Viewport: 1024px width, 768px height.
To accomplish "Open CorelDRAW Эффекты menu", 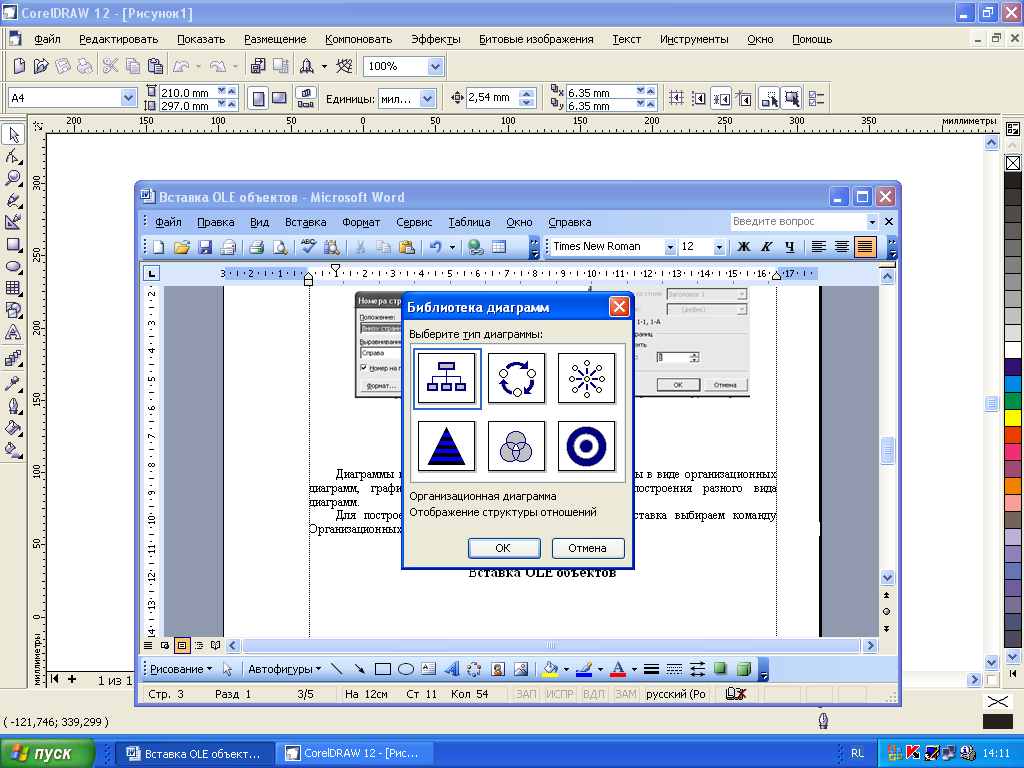I will tap(436, 39).
